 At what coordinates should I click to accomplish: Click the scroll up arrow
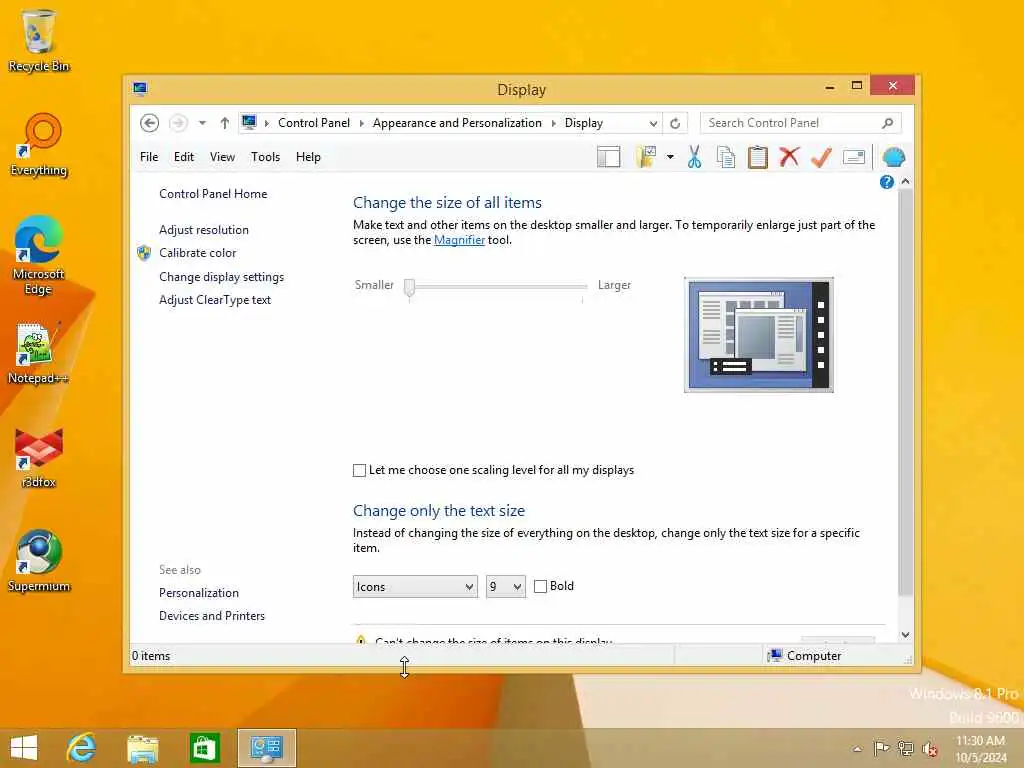(905, 182)
